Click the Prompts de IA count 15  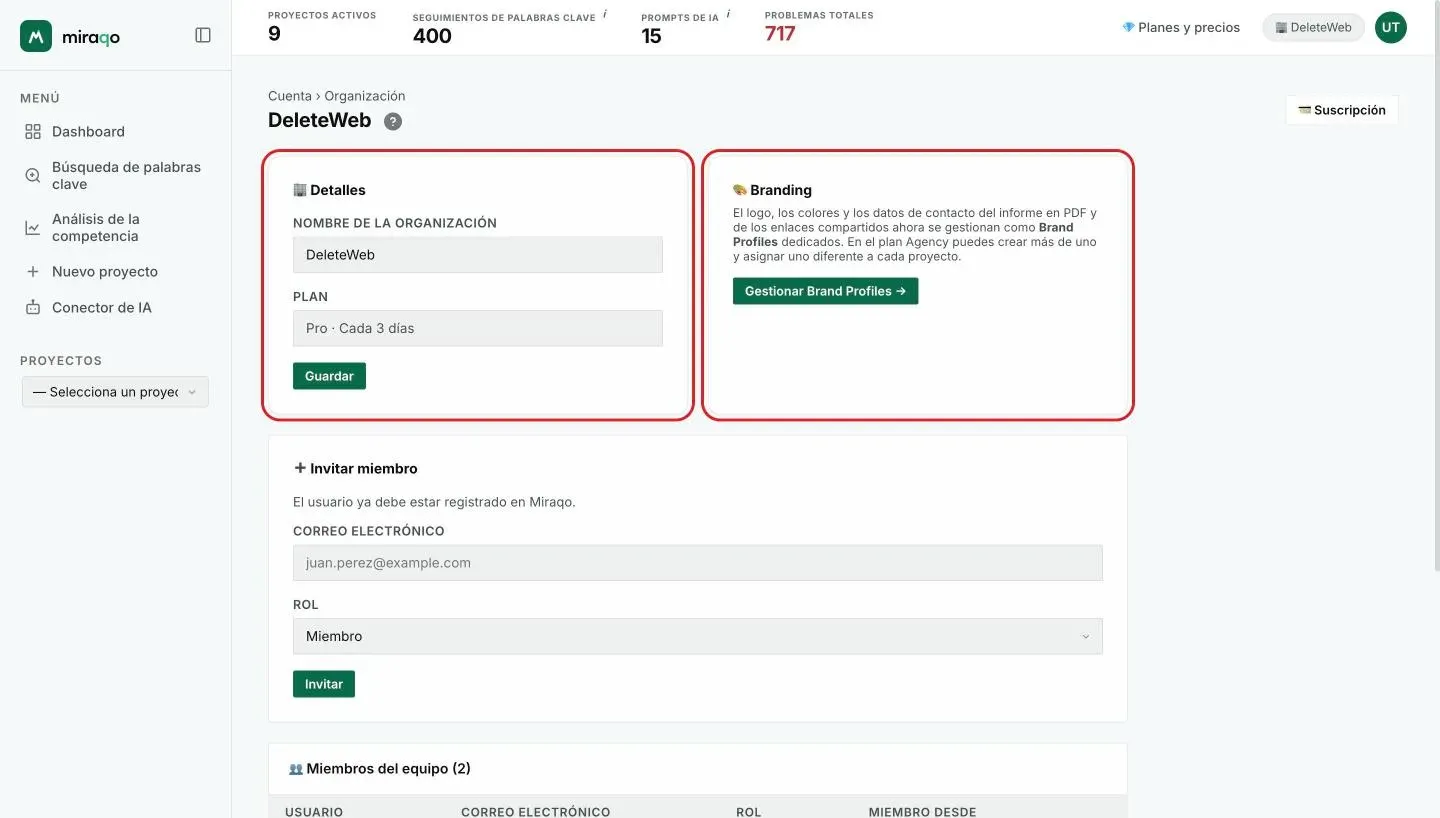click(x=651, y=36)
